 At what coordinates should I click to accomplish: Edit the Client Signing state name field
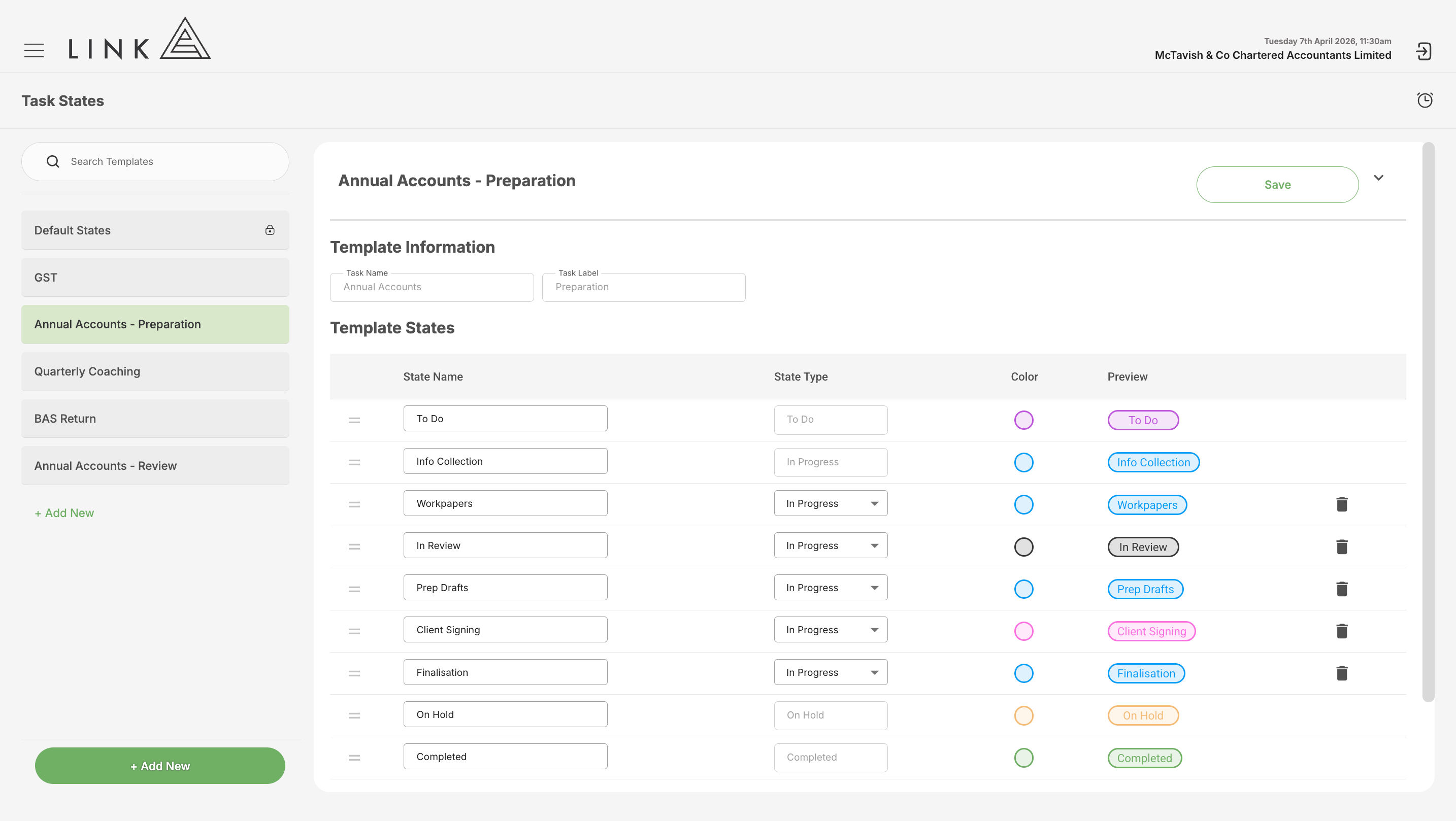[505, 630]
